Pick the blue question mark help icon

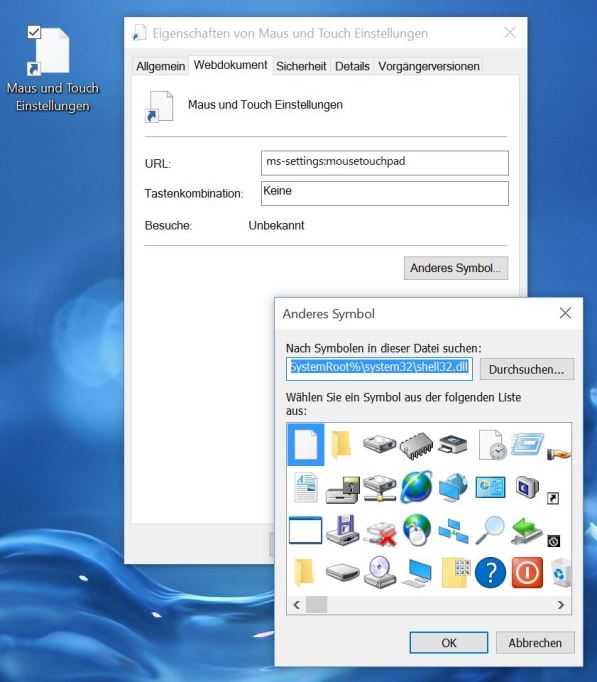[490, 573]
